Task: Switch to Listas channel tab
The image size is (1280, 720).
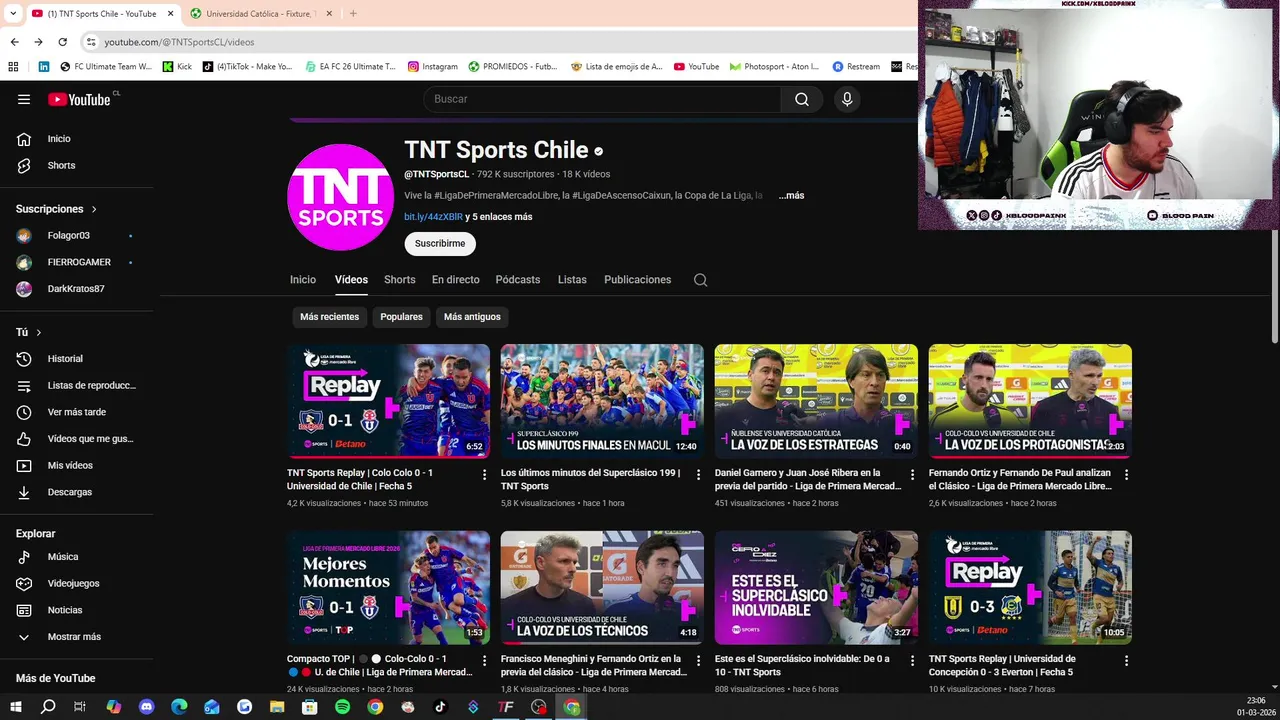Action: tap(572, 280)
